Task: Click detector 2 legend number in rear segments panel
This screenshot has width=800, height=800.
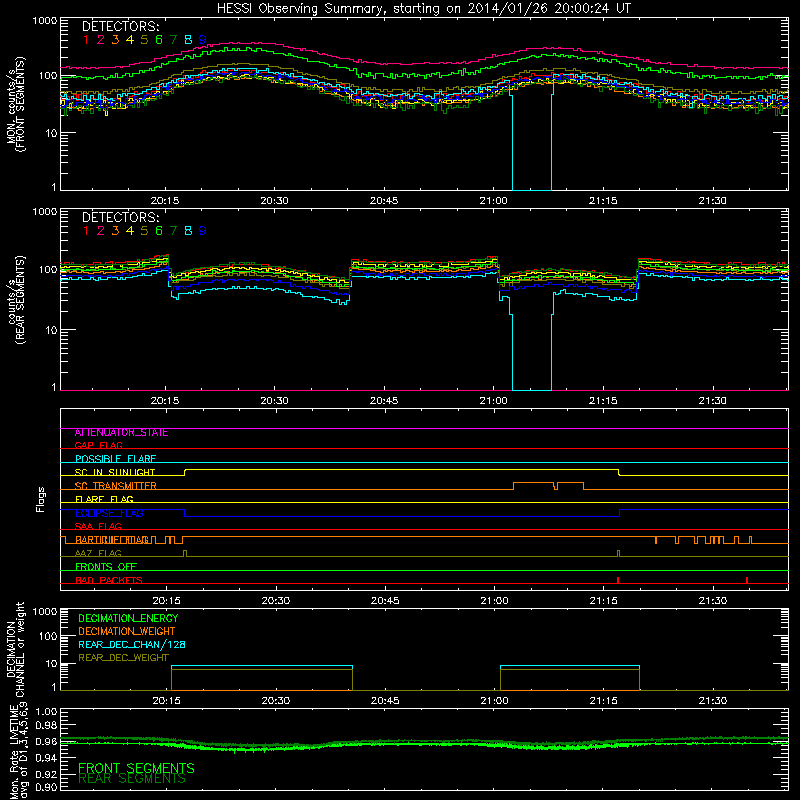Action: (x=101, y=231)
